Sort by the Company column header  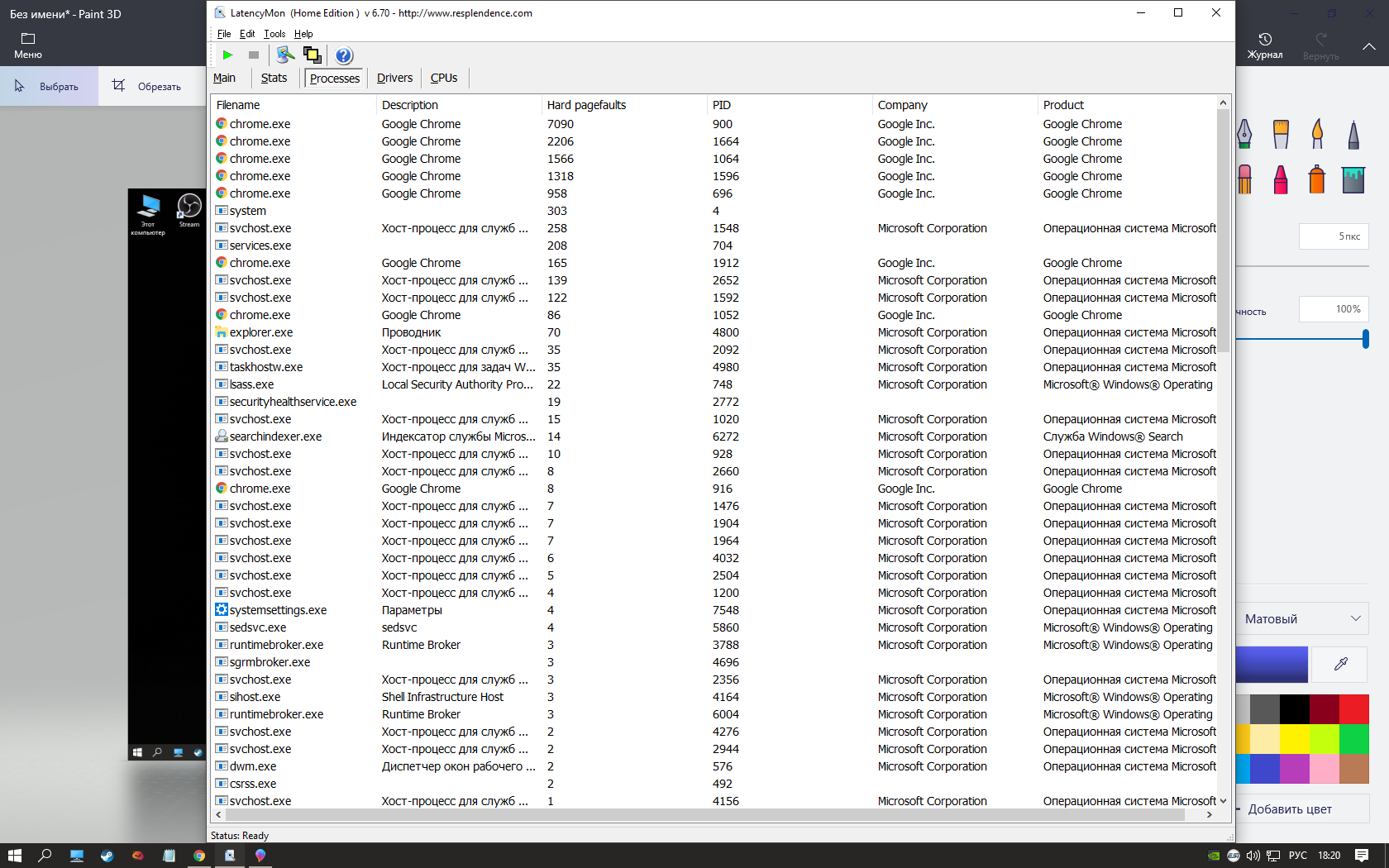click(956, 105)
